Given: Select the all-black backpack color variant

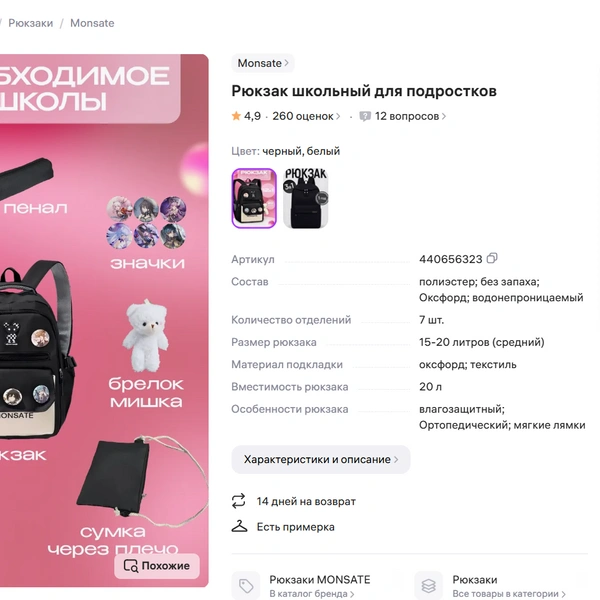Looking at the screenshot, I should [306, 198].
